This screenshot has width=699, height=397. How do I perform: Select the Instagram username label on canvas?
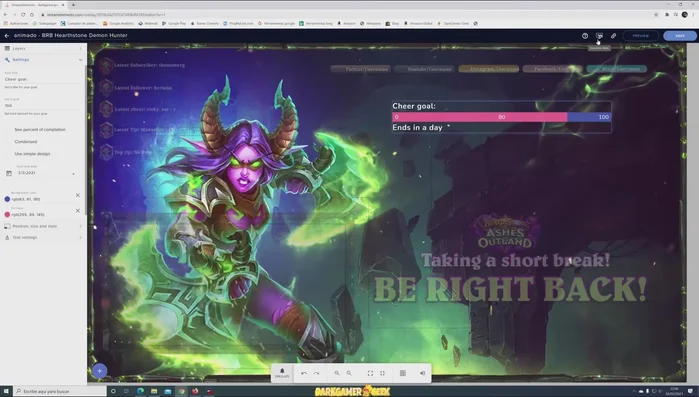click(x=489, y=69)
